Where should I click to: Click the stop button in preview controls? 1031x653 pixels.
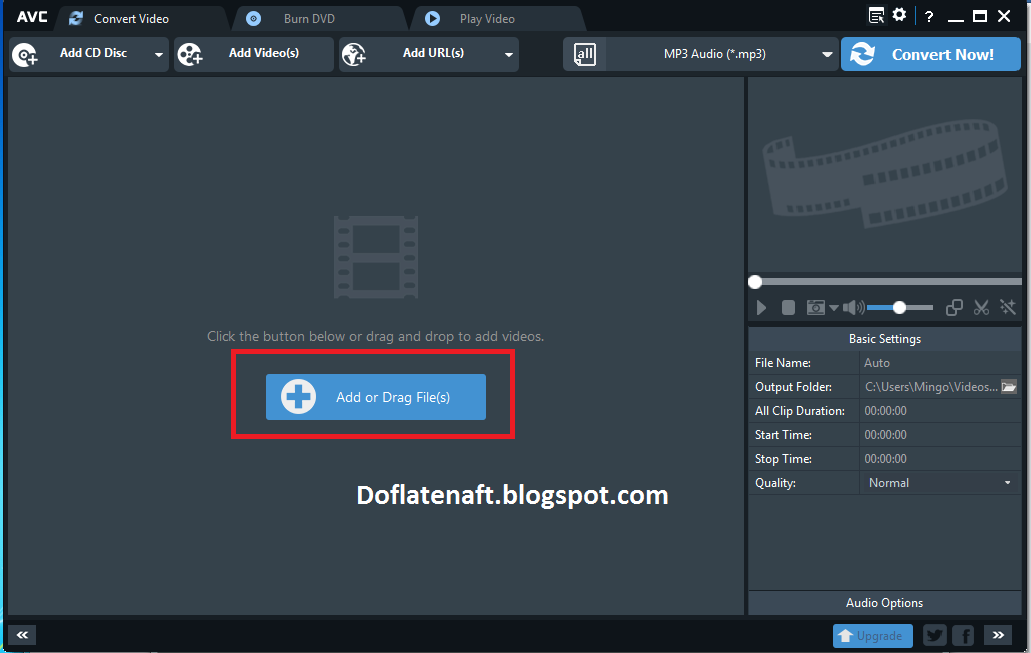[788, 308]
